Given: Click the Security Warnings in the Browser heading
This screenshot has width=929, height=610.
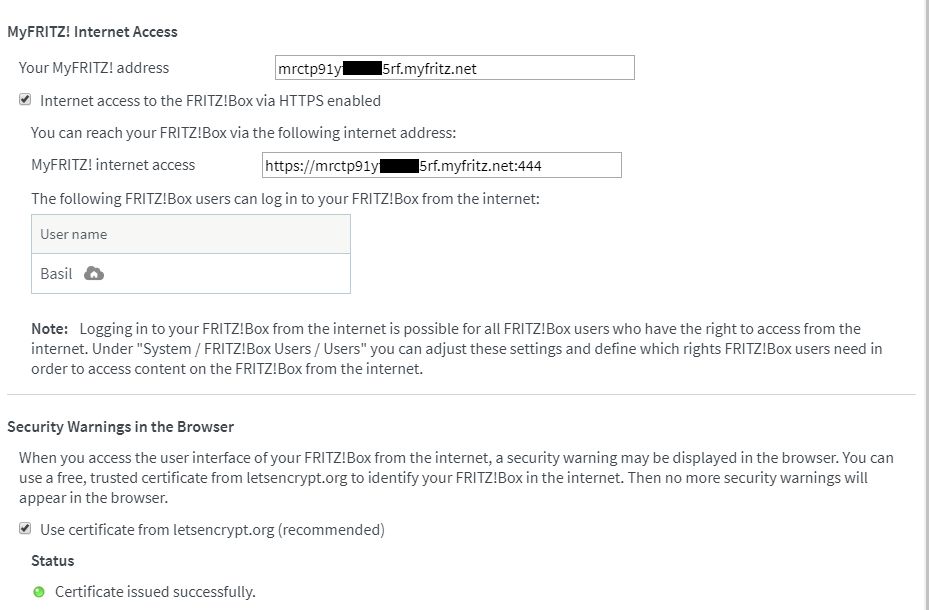Looking at the screenshot, I should click(120, 427).
